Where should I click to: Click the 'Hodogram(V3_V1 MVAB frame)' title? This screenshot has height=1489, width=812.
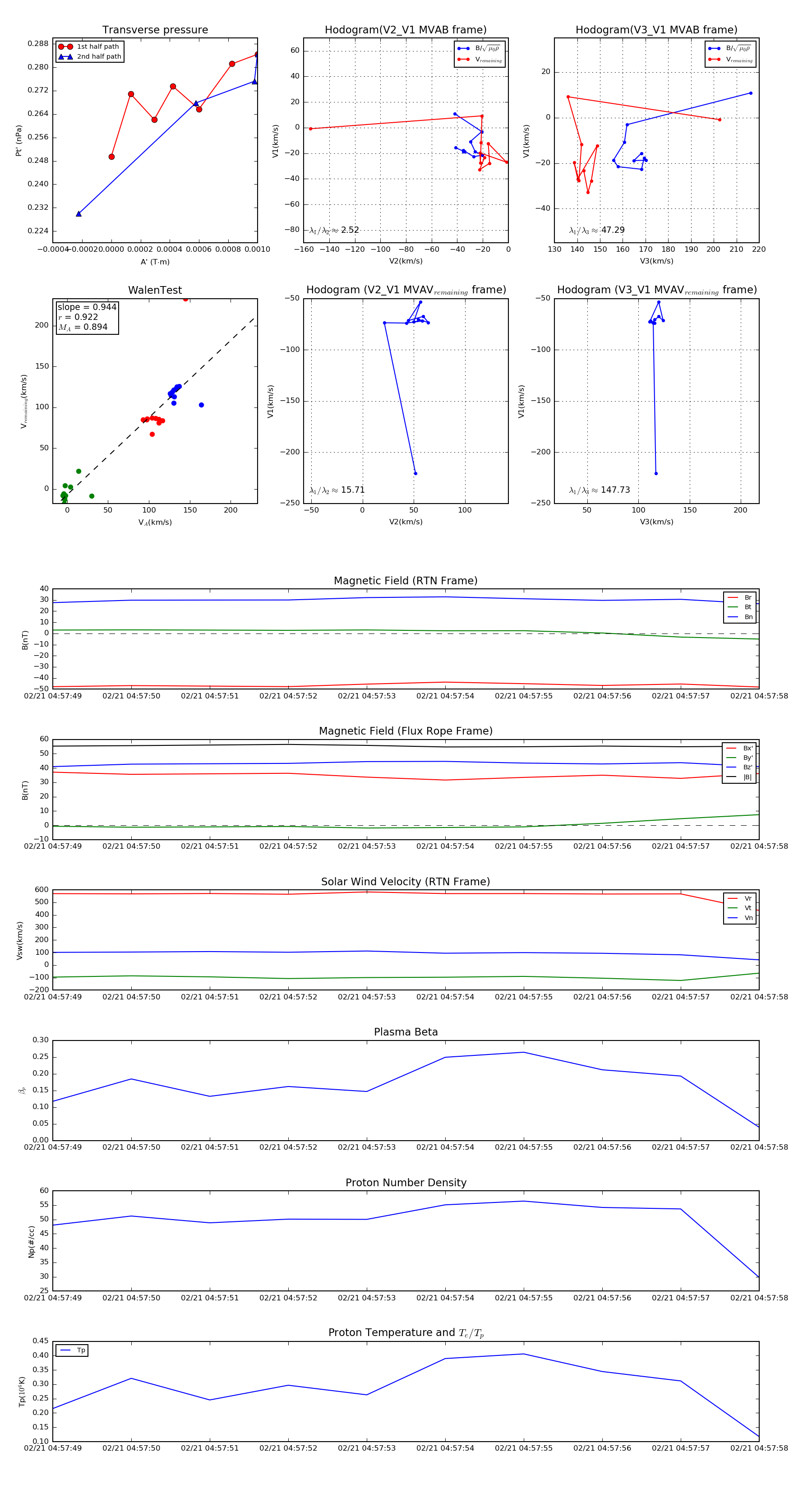(x=656, y=30)
